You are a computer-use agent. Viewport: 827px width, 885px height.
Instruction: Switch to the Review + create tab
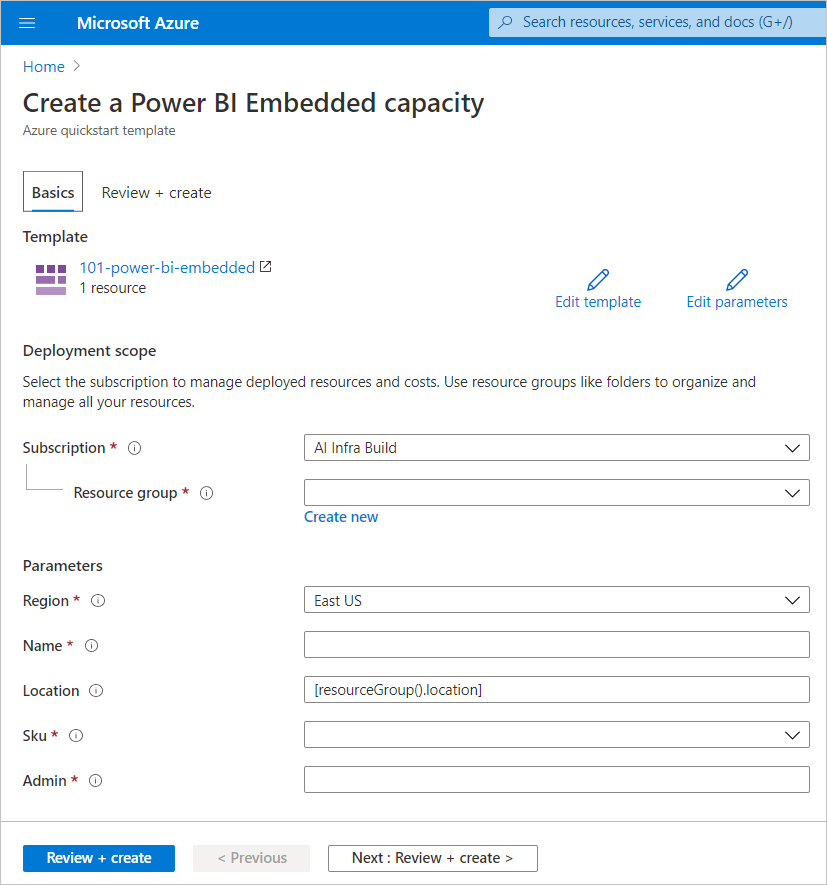click(x=156, y=192)
